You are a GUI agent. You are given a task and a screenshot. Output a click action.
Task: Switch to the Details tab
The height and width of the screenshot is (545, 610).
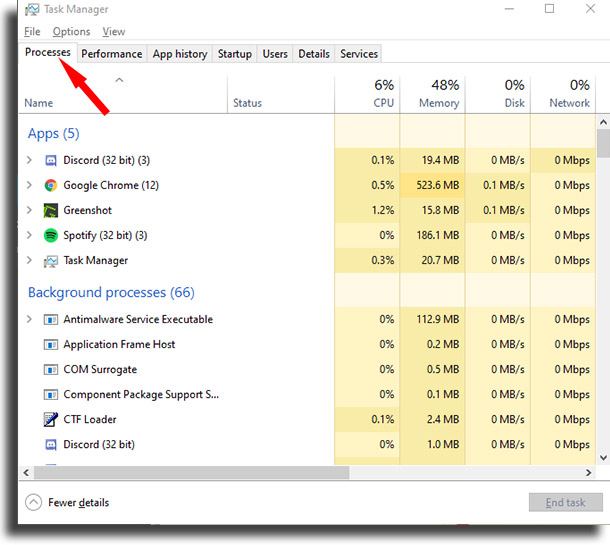[314, 54]
